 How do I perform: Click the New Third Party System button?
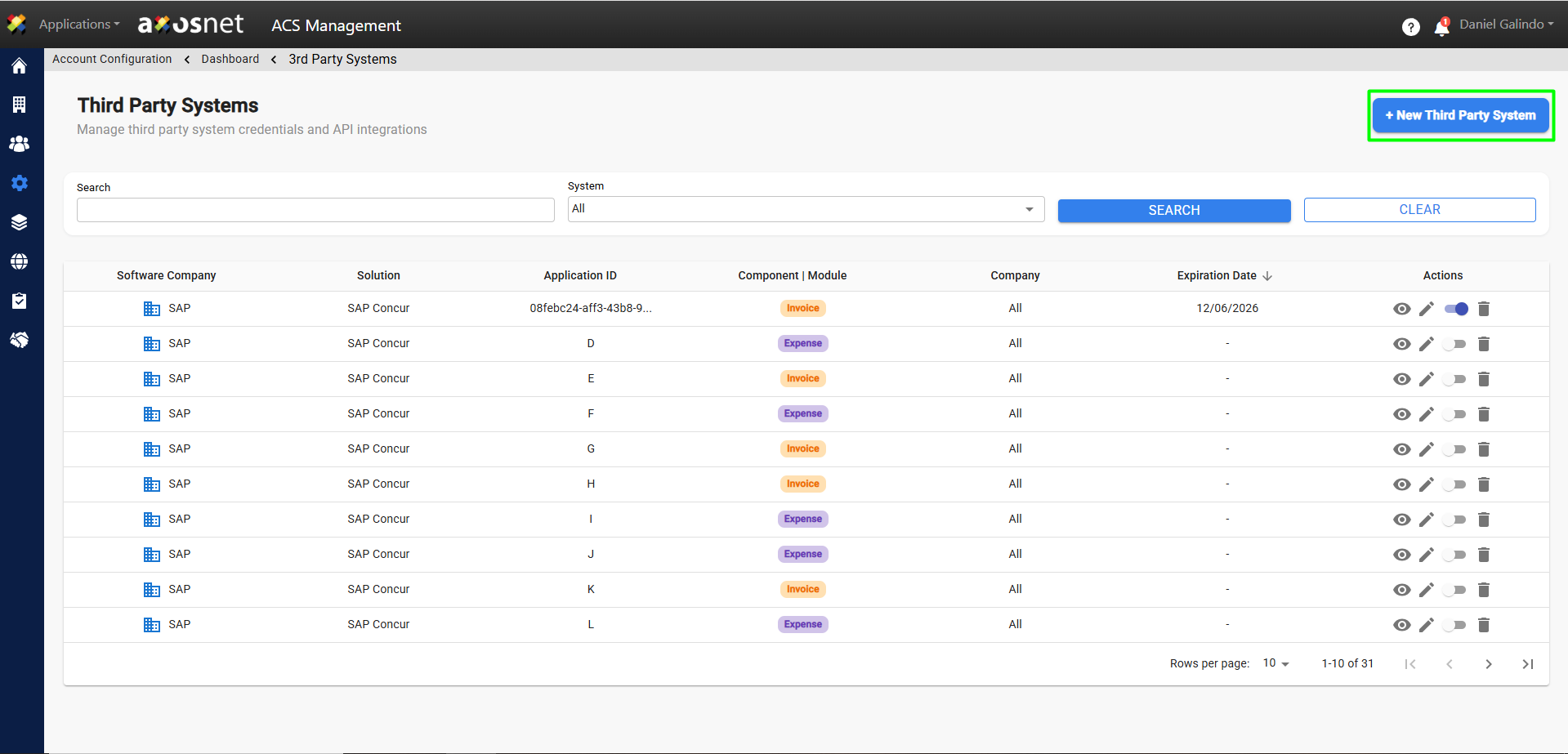point(1460,115)
